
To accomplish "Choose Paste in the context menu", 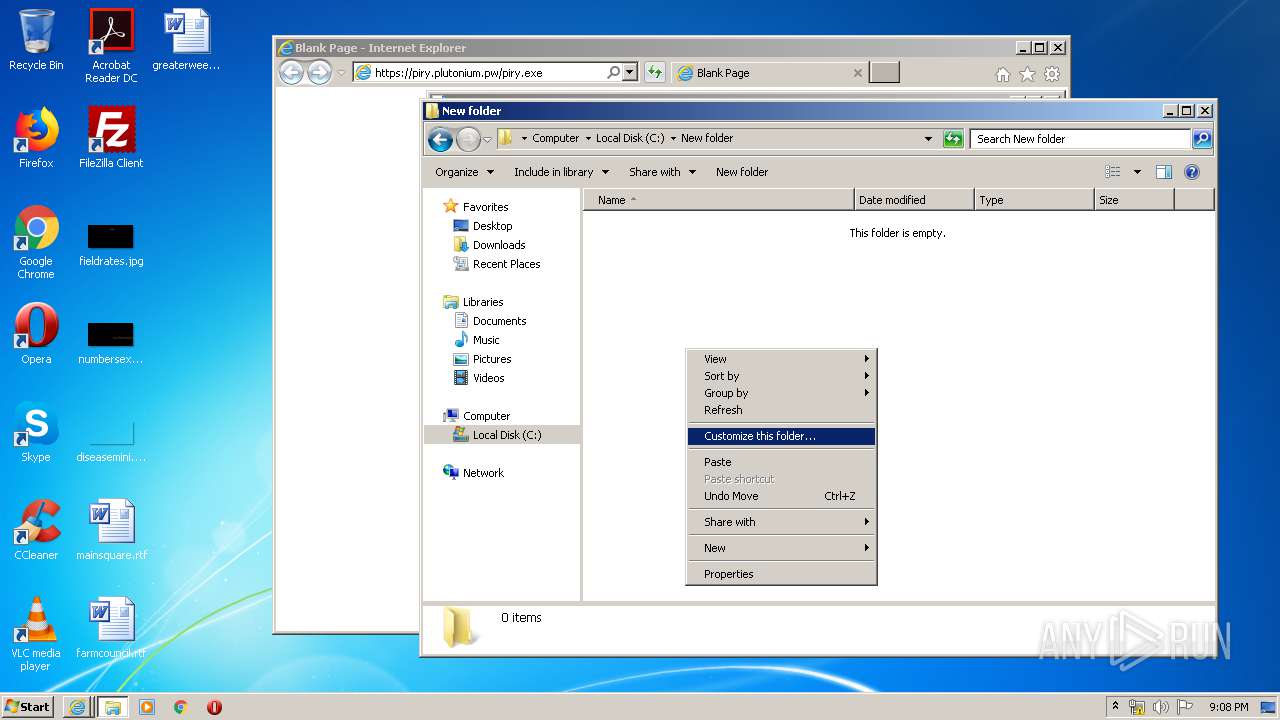I will tap(781, 462).
